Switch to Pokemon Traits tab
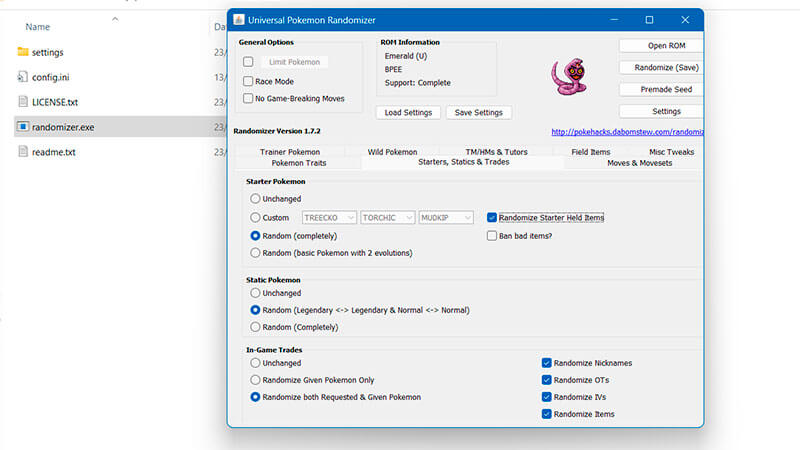 298,163
